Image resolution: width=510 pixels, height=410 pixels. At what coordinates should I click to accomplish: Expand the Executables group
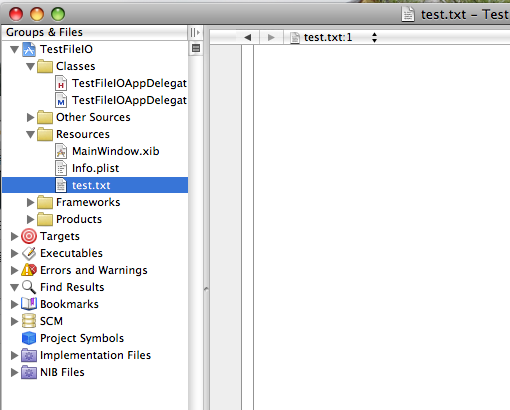pyautogui.click(x=14, y=253)
